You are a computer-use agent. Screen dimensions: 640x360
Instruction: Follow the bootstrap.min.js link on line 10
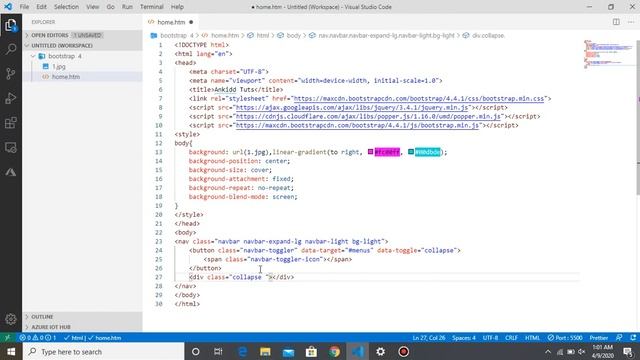point(357,125)
